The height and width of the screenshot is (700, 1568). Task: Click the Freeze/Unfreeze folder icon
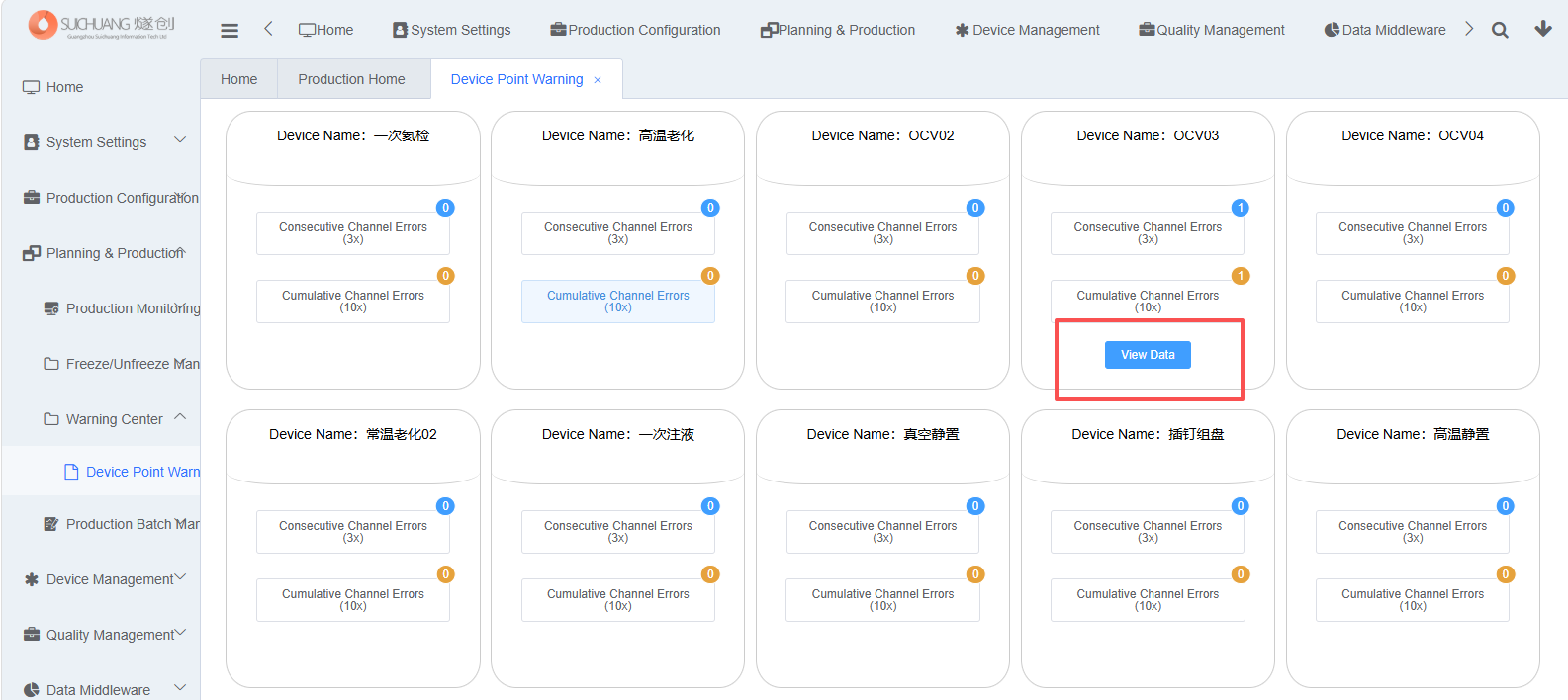(51, 364)
